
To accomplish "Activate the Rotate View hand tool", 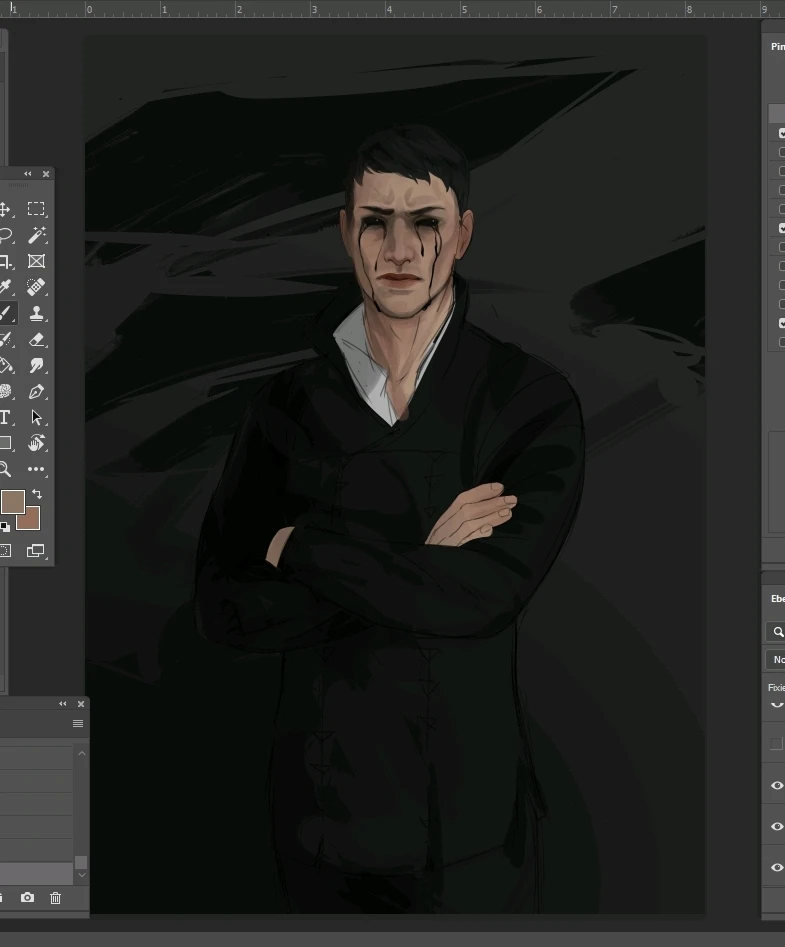I will click(x=36, y=443).
